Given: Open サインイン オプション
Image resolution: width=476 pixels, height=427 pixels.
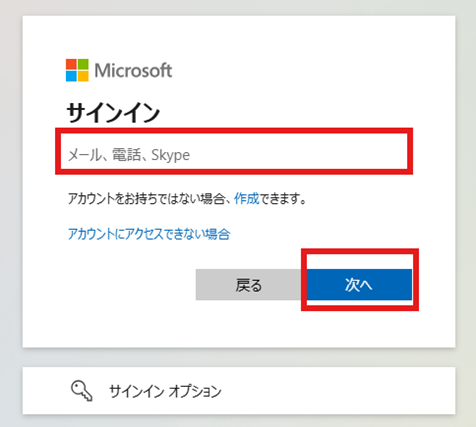Looking at the screenshot, I should (x=239, y=391).
